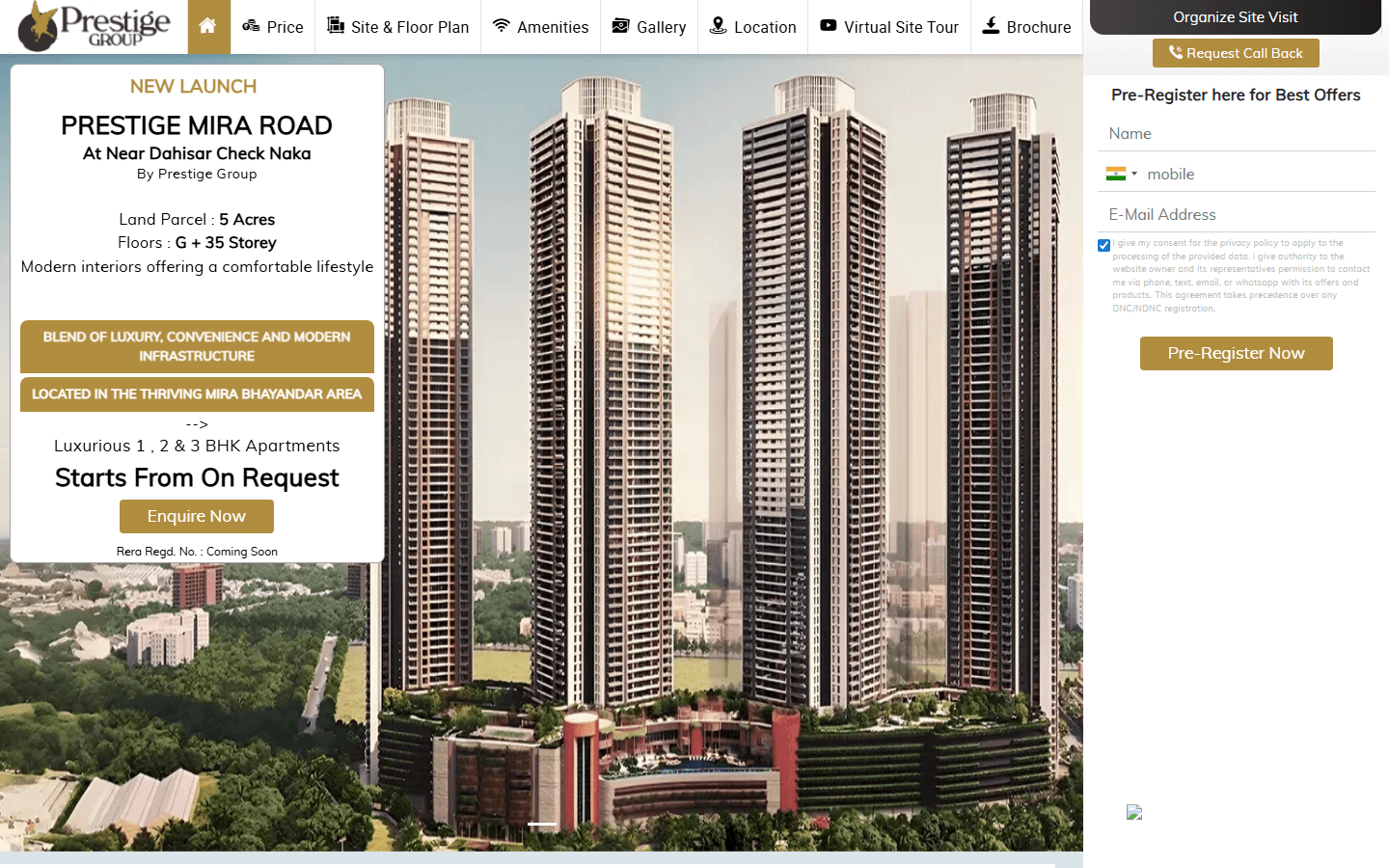1389x868 pixels.
Task: Open the Site & Floor Plan section
Action: pyautogui.click(x=398, y=27)
